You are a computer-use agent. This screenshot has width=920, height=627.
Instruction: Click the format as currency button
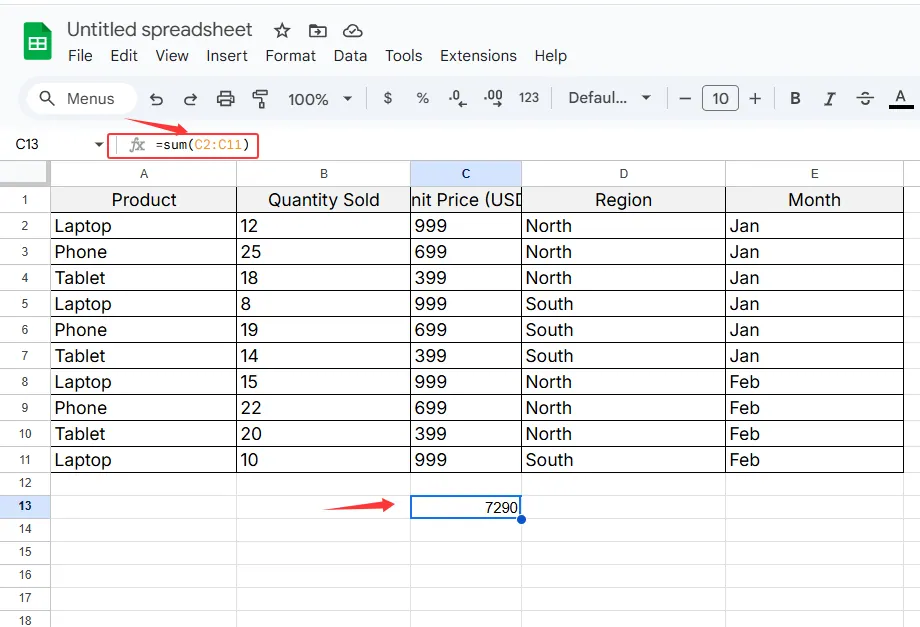(388, 98)
